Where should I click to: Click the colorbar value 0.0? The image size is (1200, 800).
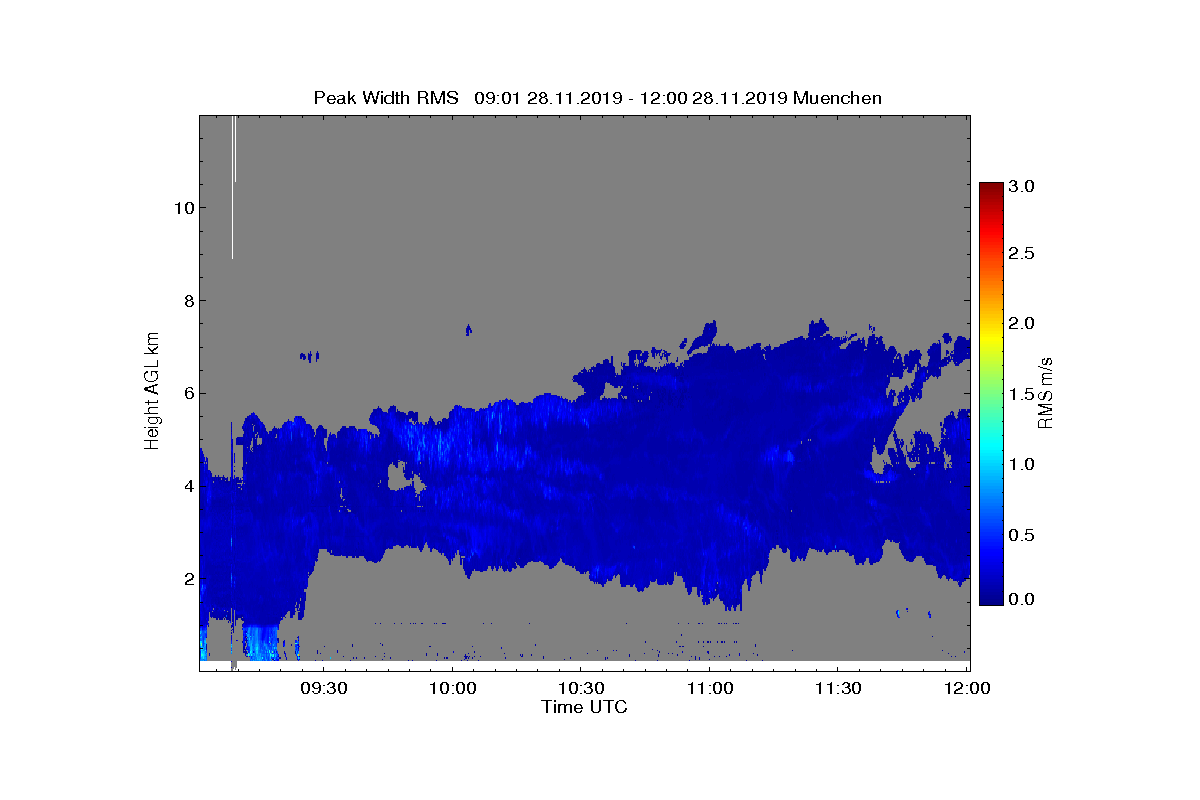tap(1022, 599)
